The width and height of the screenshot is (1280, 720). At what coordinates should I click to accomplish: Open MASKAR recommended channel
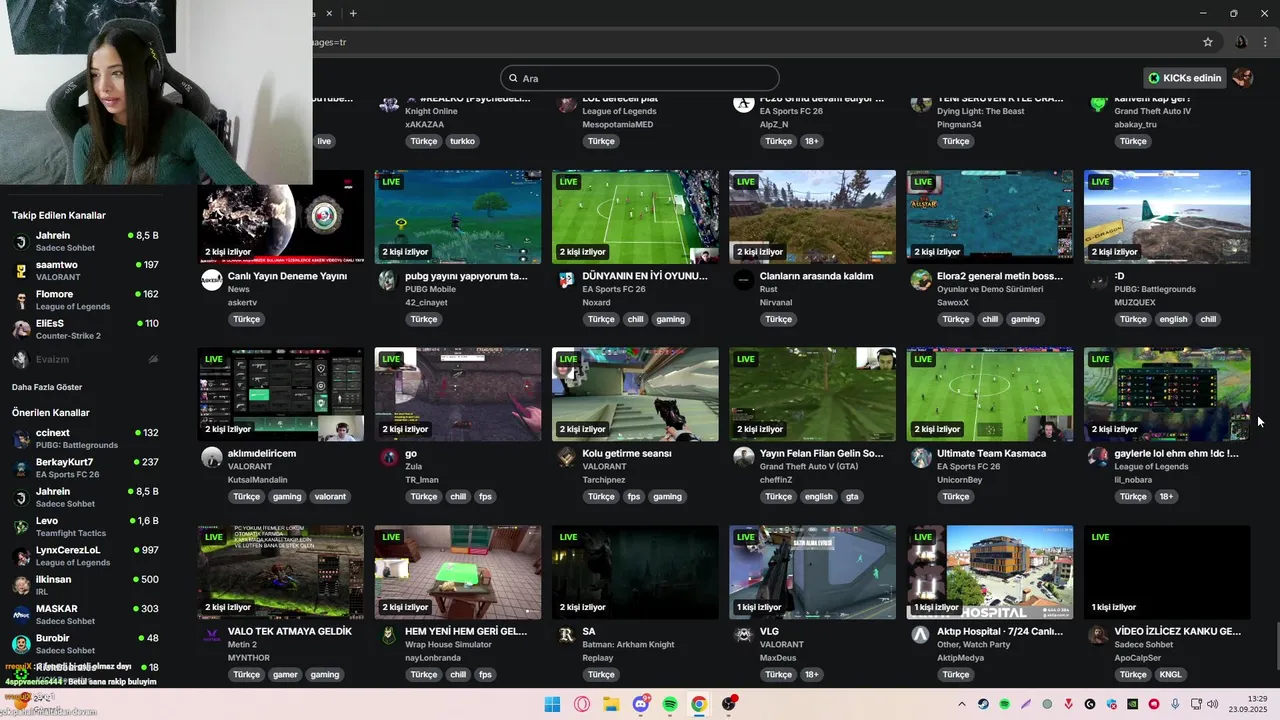click(x=85, y=614)
